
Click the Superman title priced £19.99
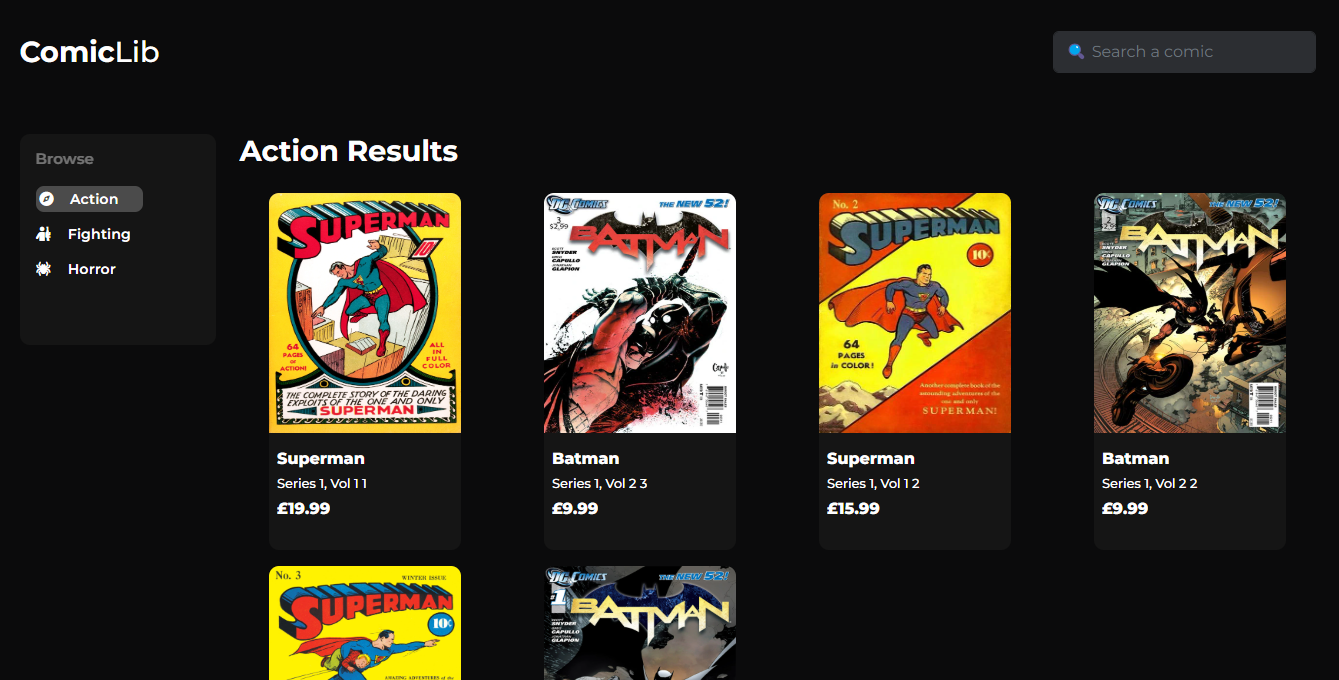(x=321, y=459)
